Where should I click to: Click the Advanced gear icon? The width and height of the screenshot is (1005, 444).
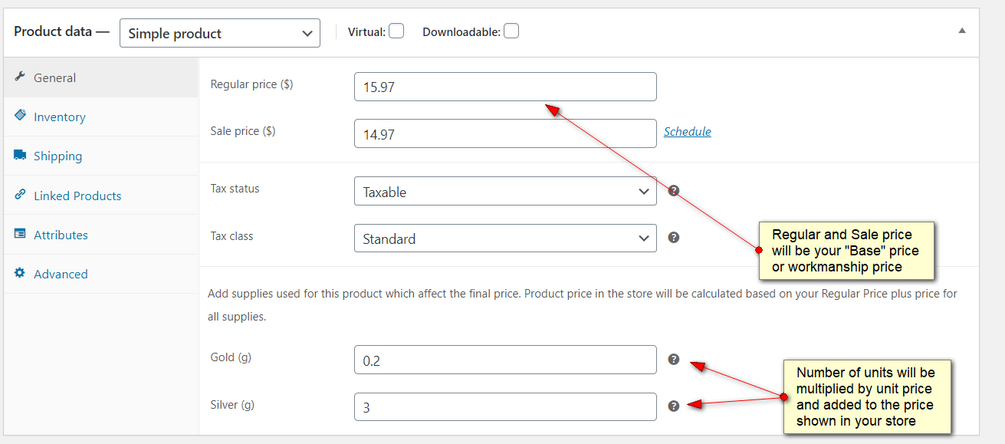click(20, 273)
